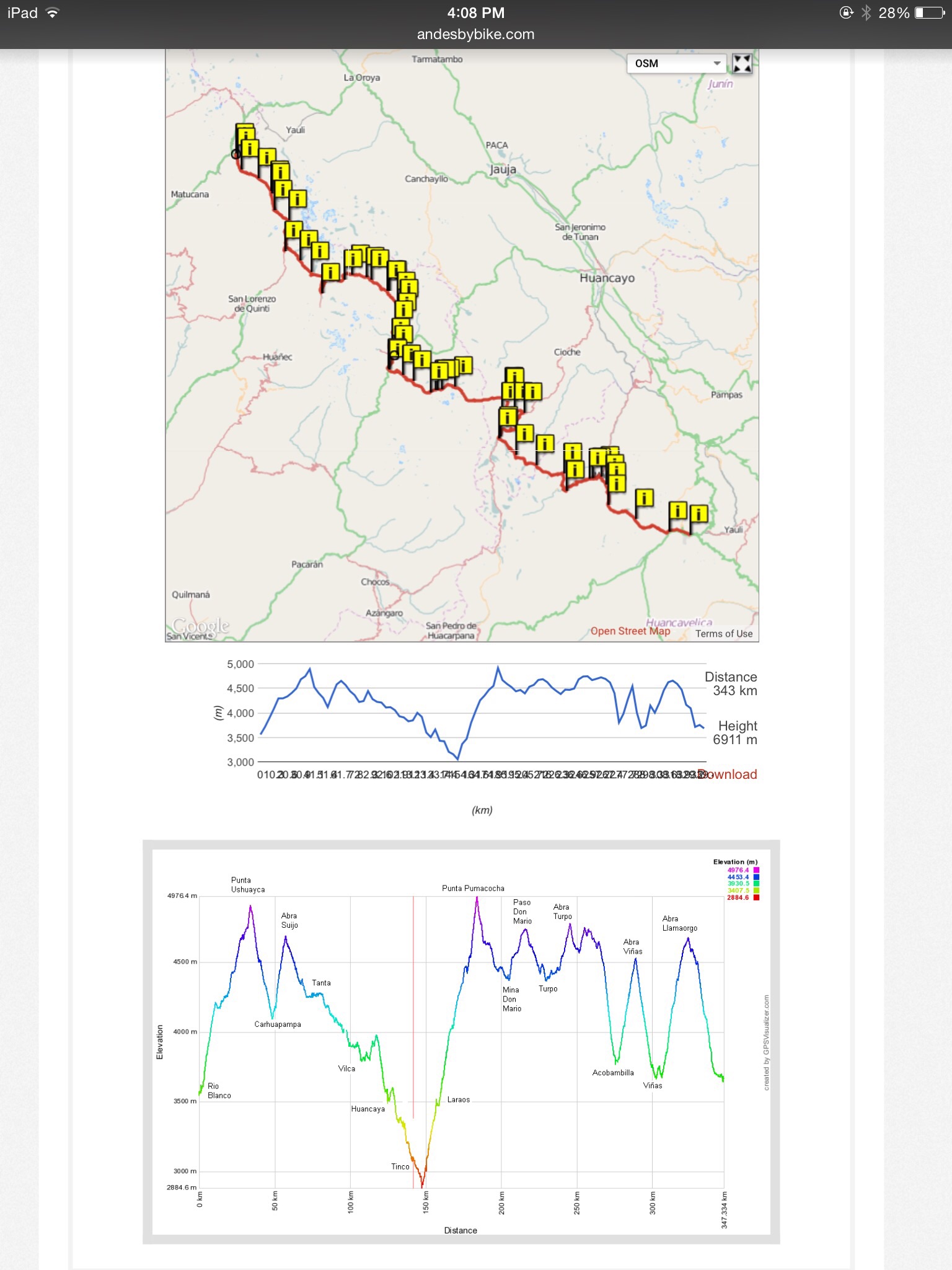The image size is (952, 1270).
Task: Tap the andesbybike.com address bar
Action: (x=475, y=34)
